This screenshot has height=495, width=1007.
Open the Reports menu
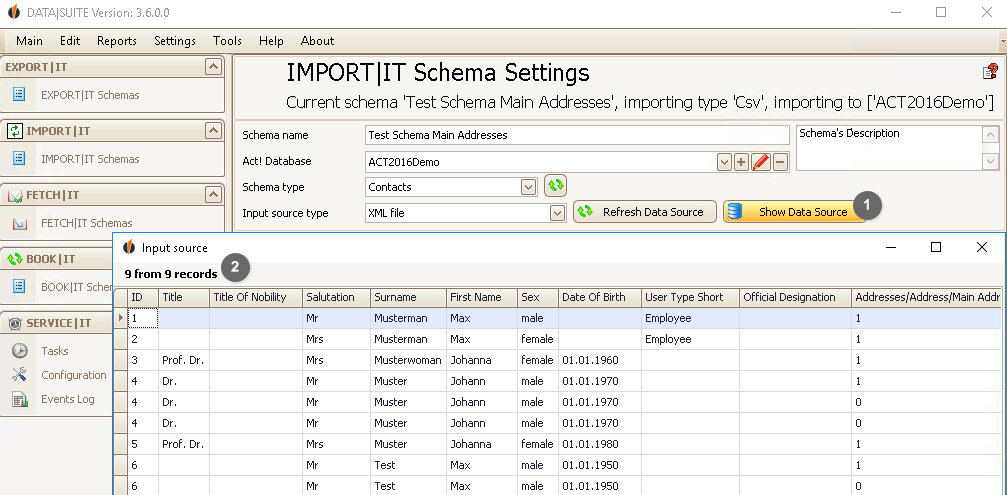[117, 40]
